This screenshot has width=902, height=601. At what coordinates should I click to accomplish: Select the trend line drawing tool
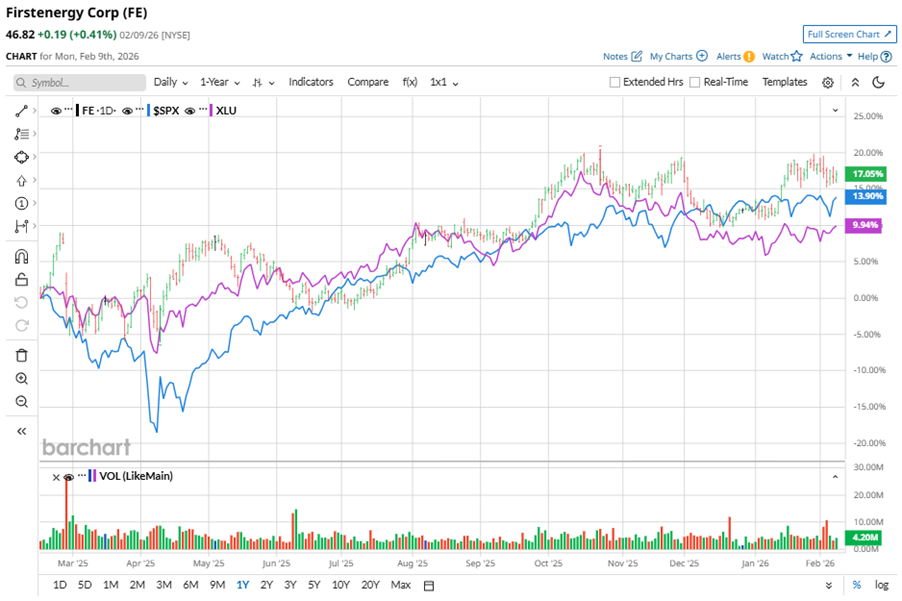21,111
